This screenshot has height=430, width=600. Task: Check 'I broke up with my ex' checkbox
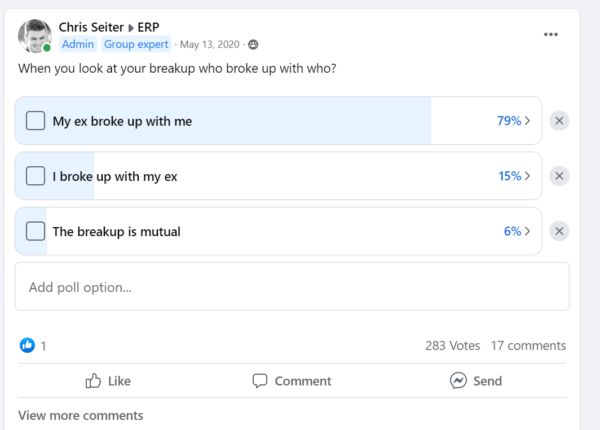click(36, 176)
